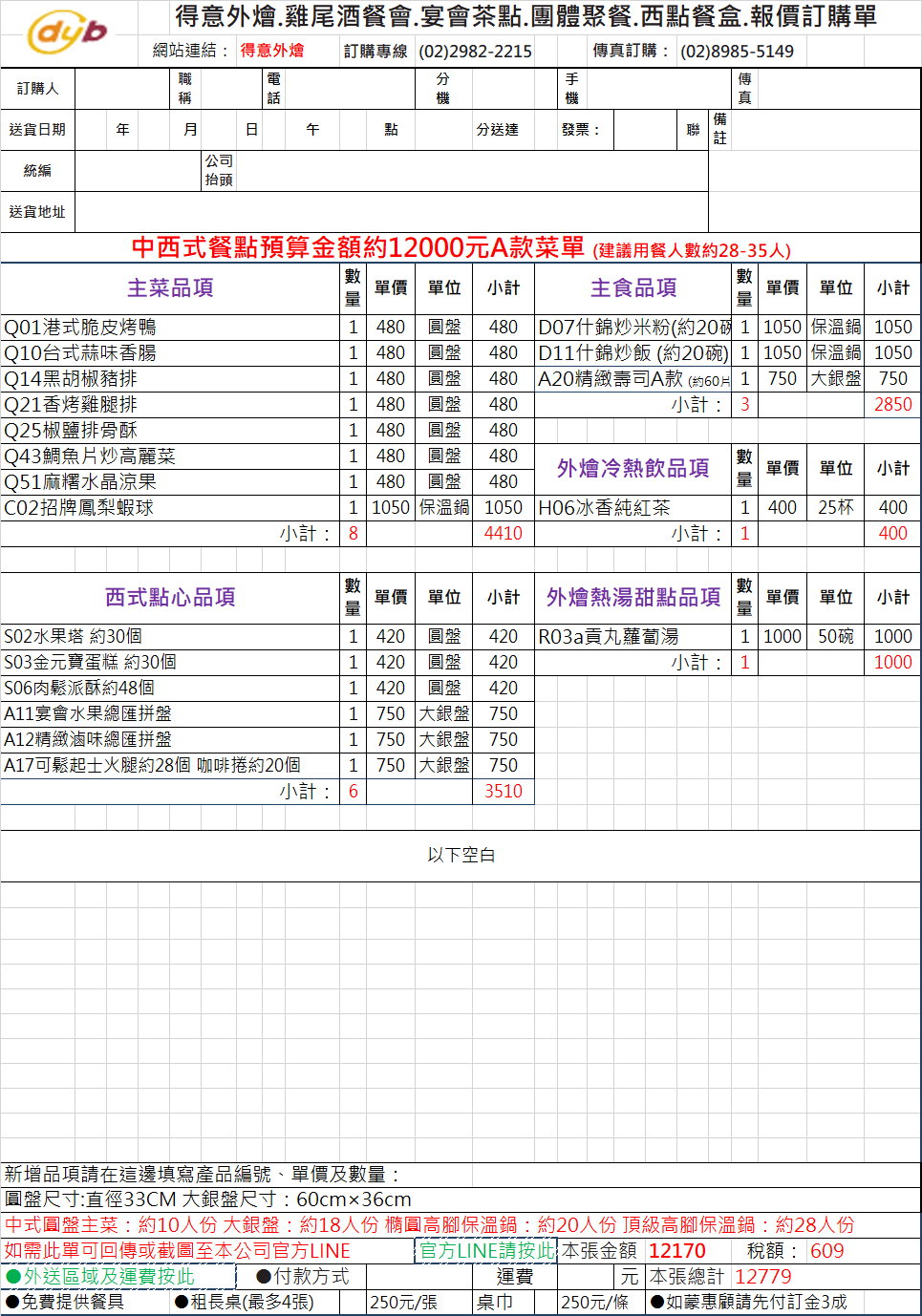Click the 免費提供餐具 note
Screen dimensions: 922x1316
click(x=64, y=1302)
